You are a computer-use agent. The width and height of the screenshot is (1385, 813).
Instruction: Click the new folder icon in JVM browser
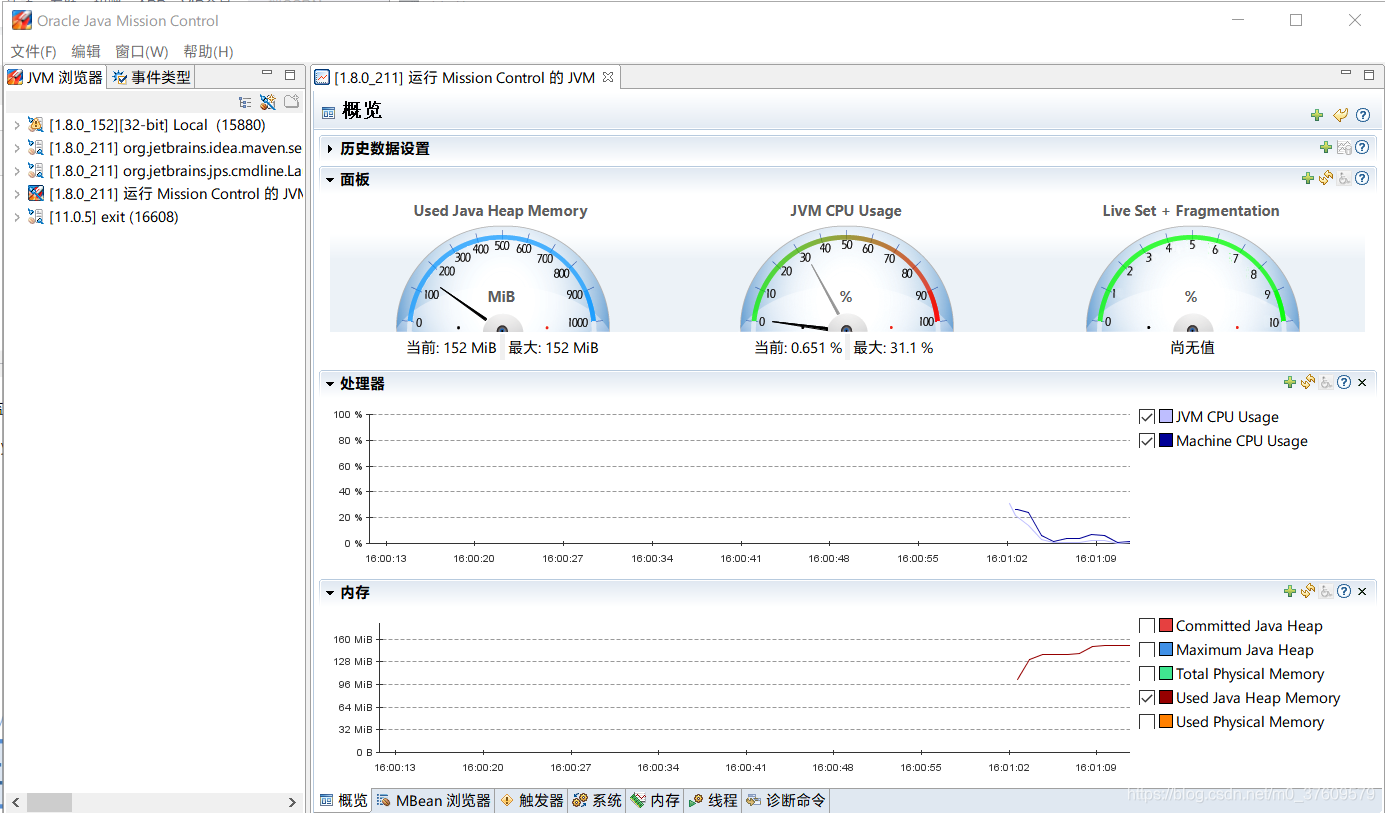tap(291, 102)
